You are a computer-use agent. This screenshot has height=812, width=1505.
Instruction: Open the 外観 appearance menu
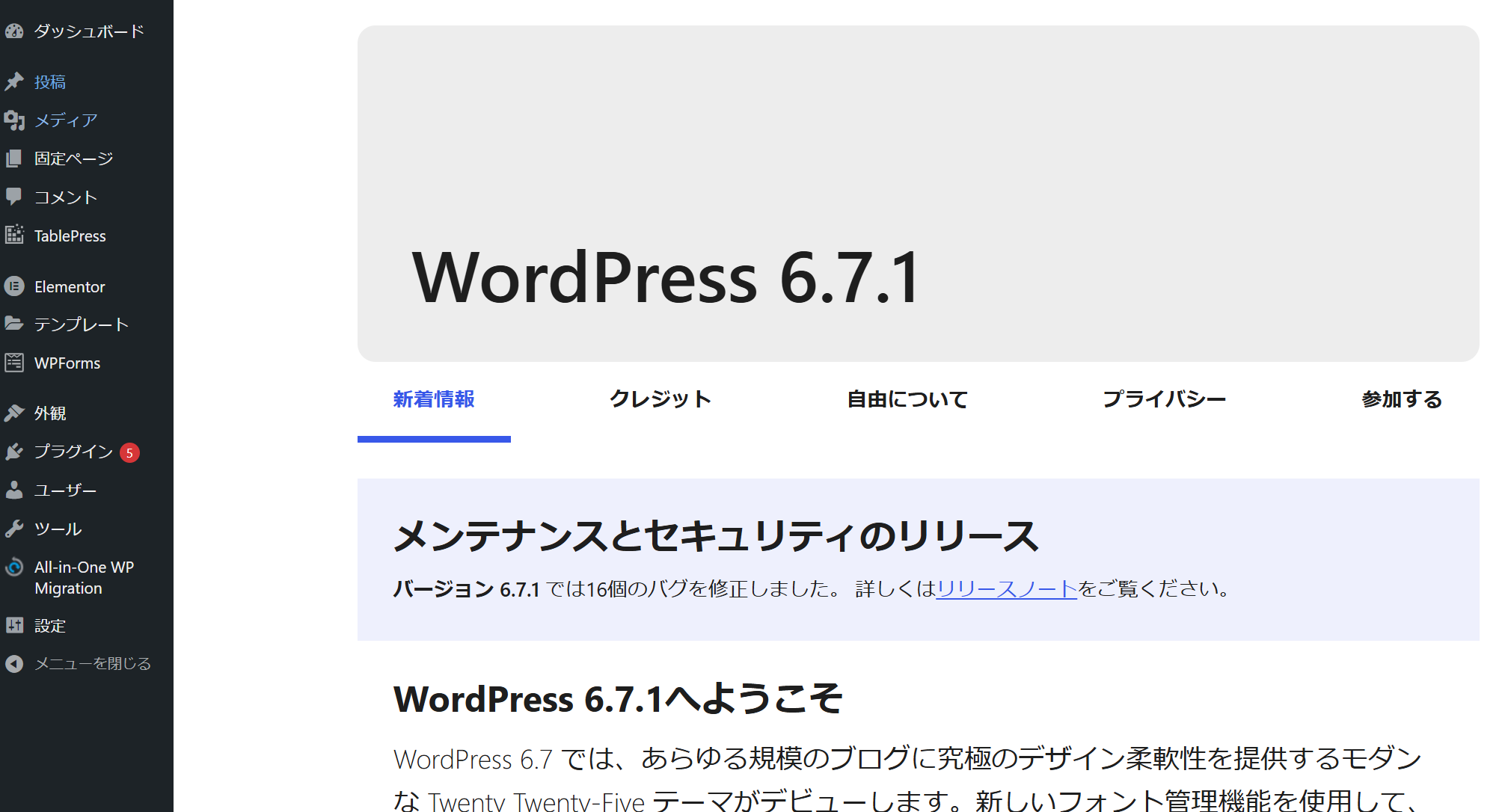pyautogui.click(x=50, y=413)
